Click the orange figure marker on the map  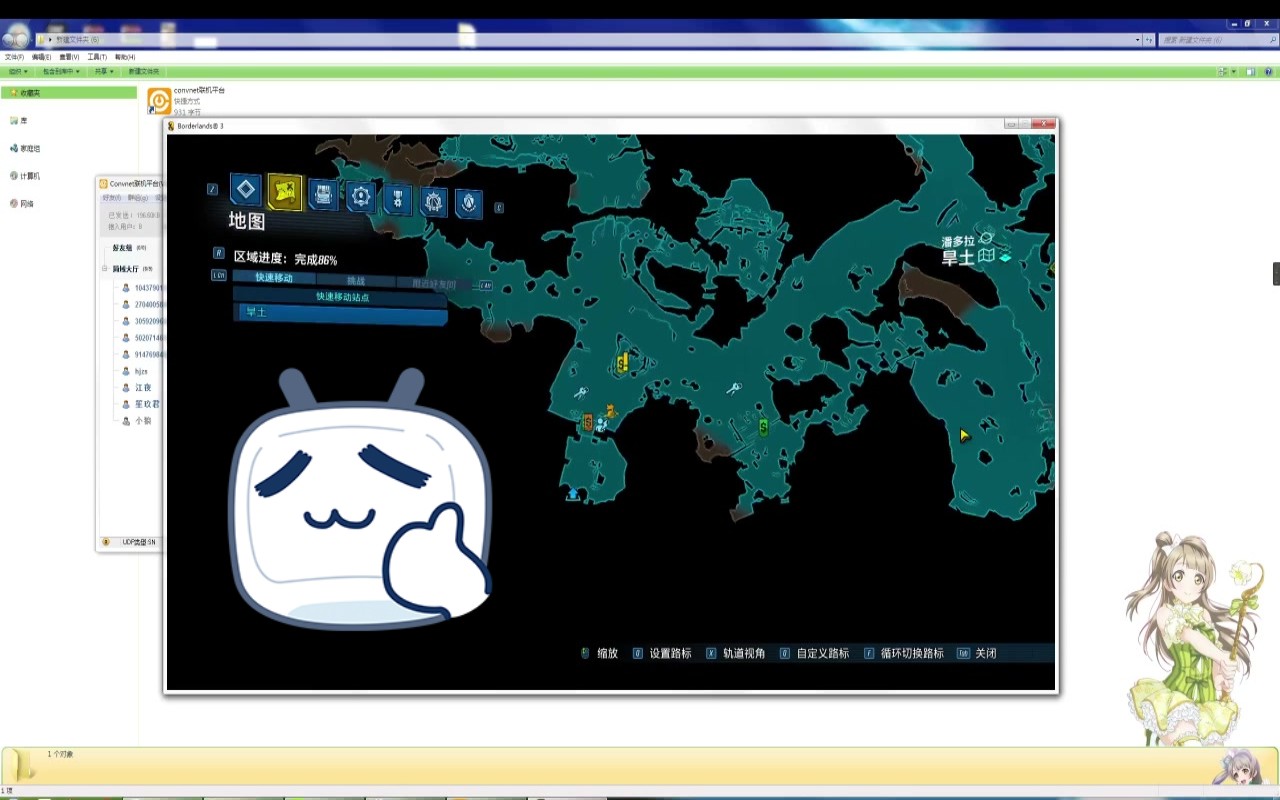[x=610, y=411]
